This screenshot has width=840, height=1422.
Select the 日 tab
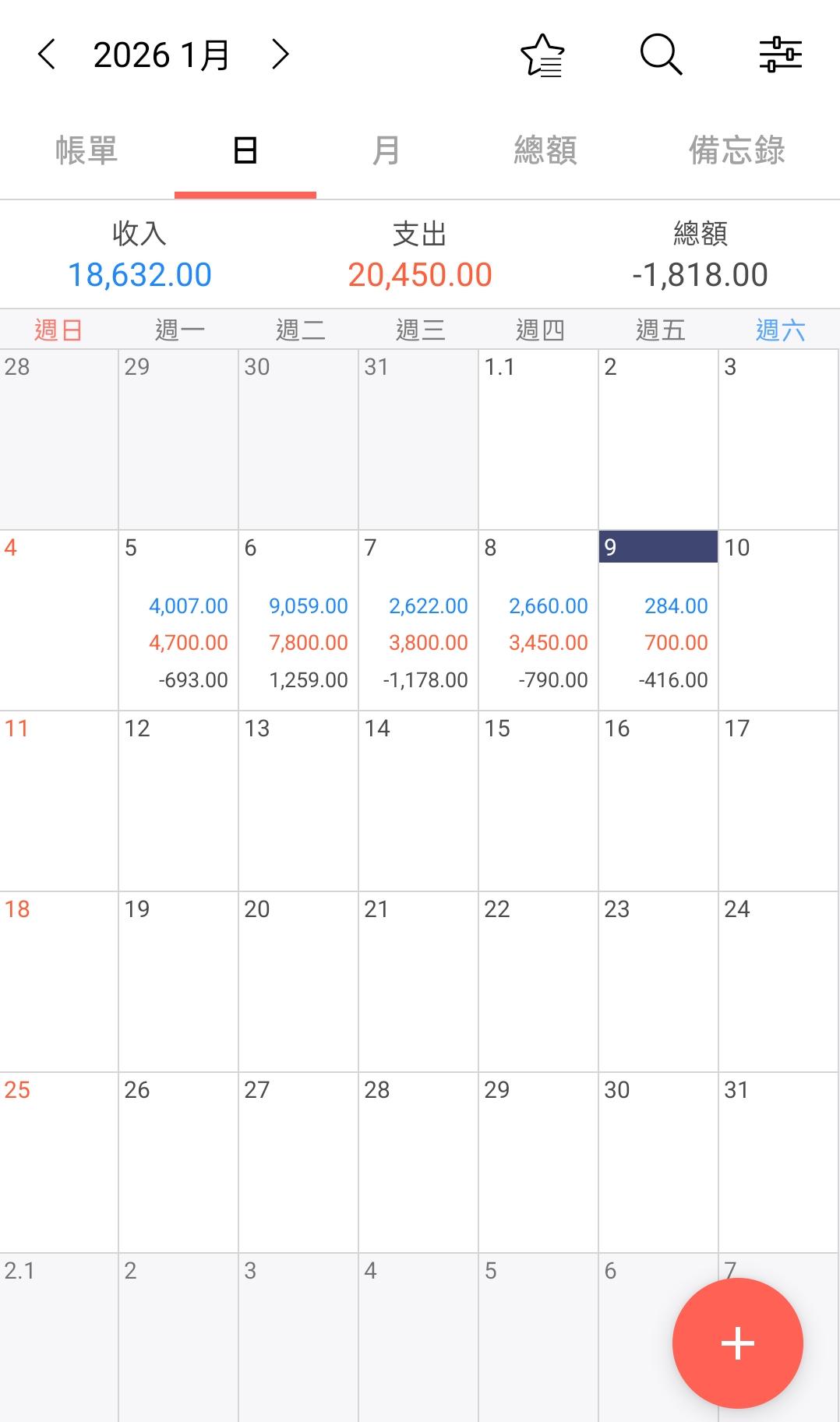[x=245, y=150]
